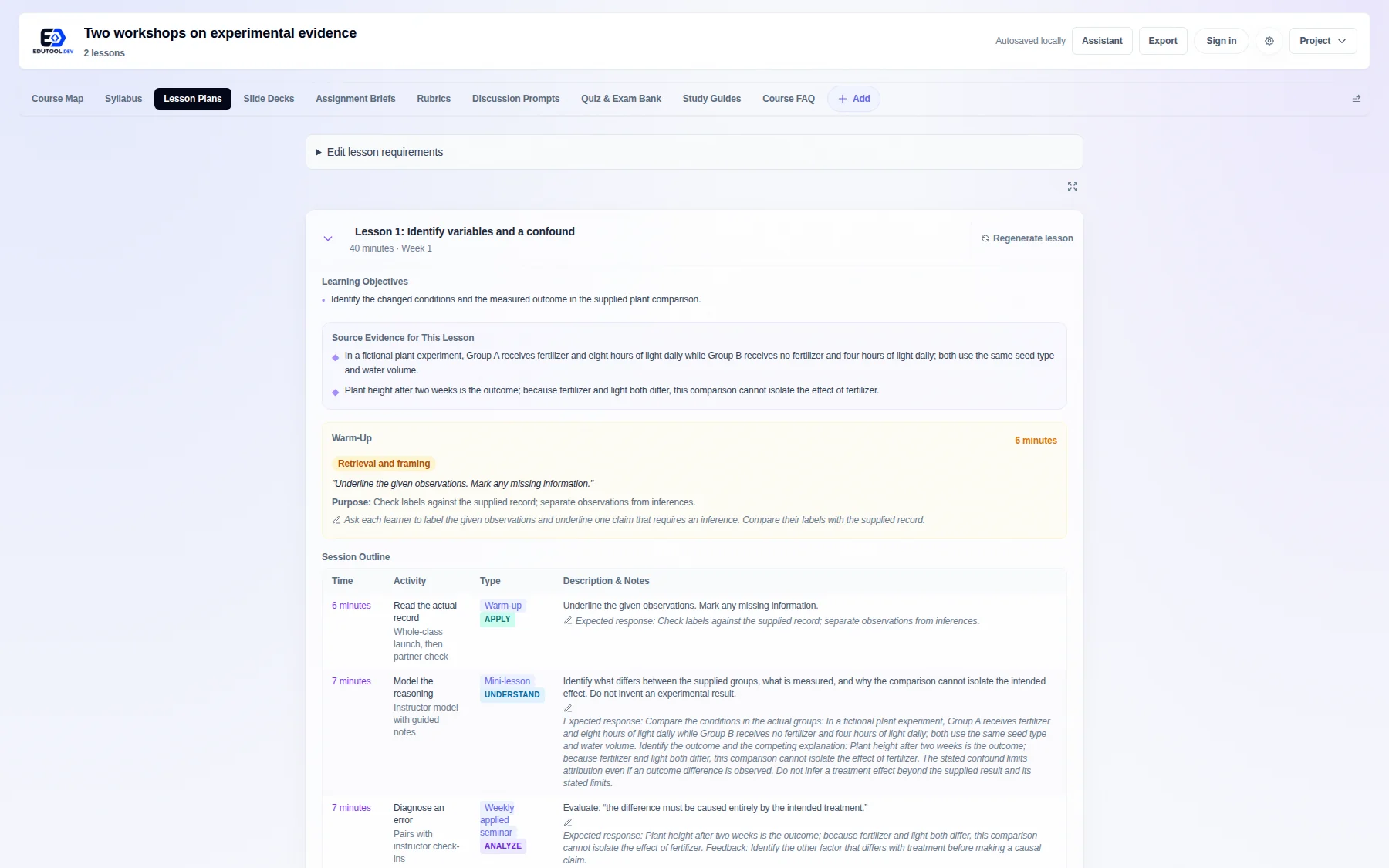
Task: Select the Lesson Plans tab
Action: [x=193, y=99]
